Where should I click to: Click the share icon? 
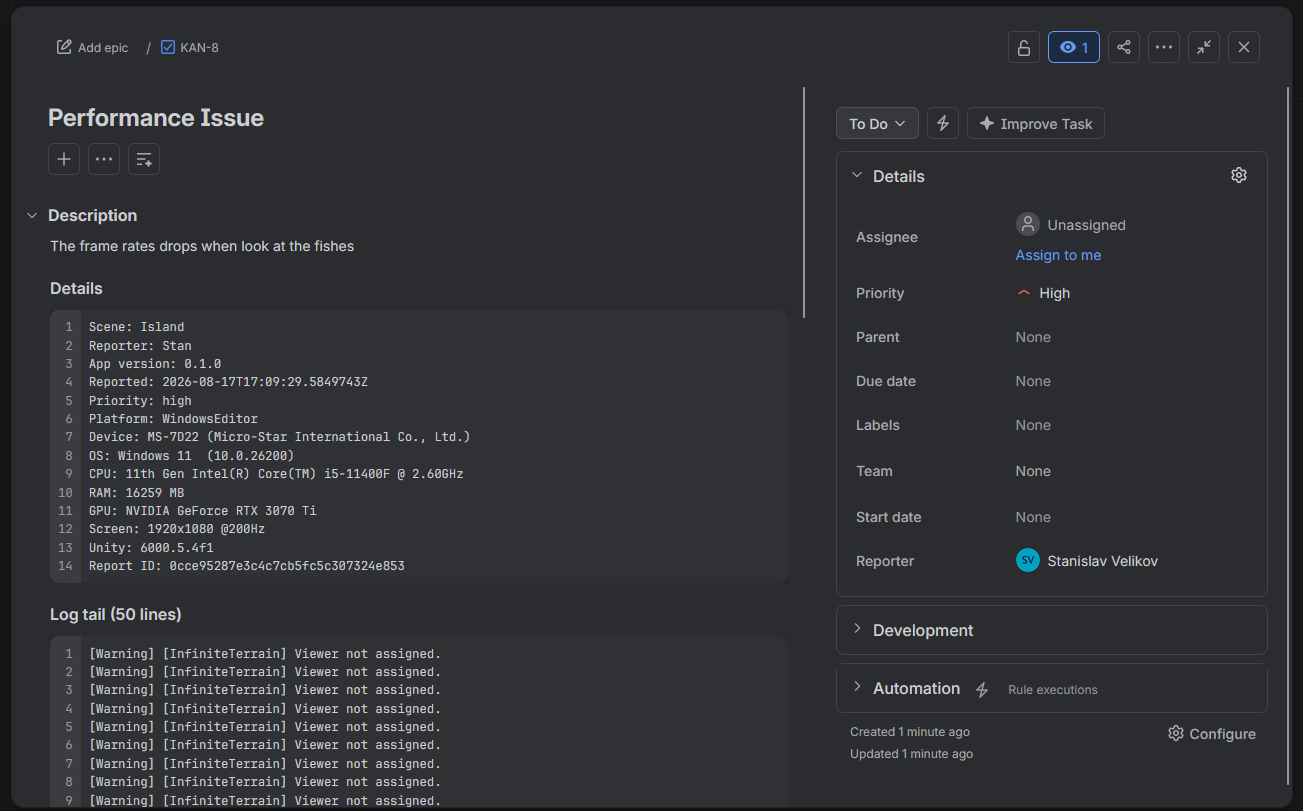coord(1124,47)
